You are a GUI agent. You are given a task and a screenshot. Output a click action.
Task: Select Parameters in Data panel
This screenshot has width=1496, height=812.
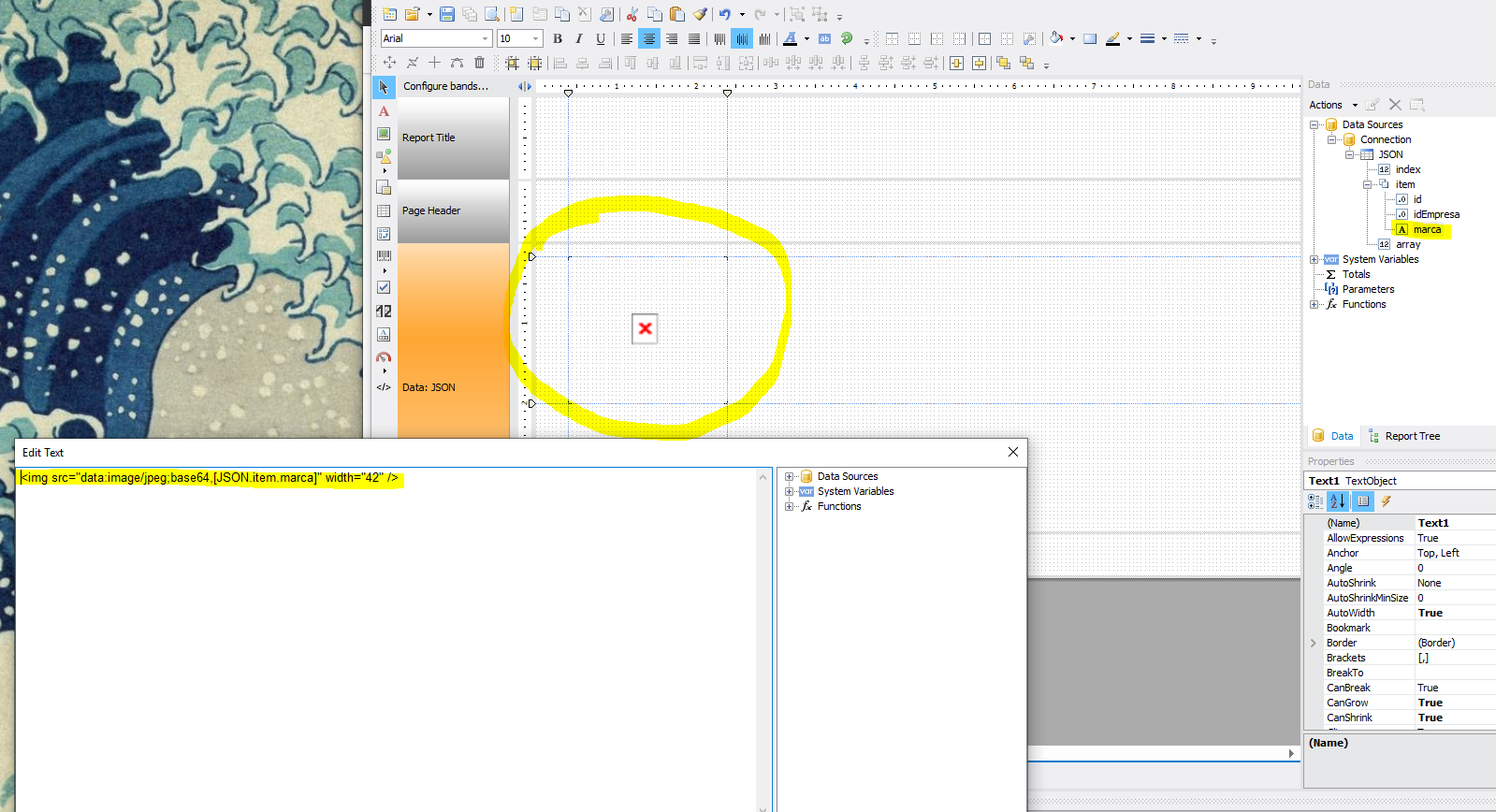1368,289
